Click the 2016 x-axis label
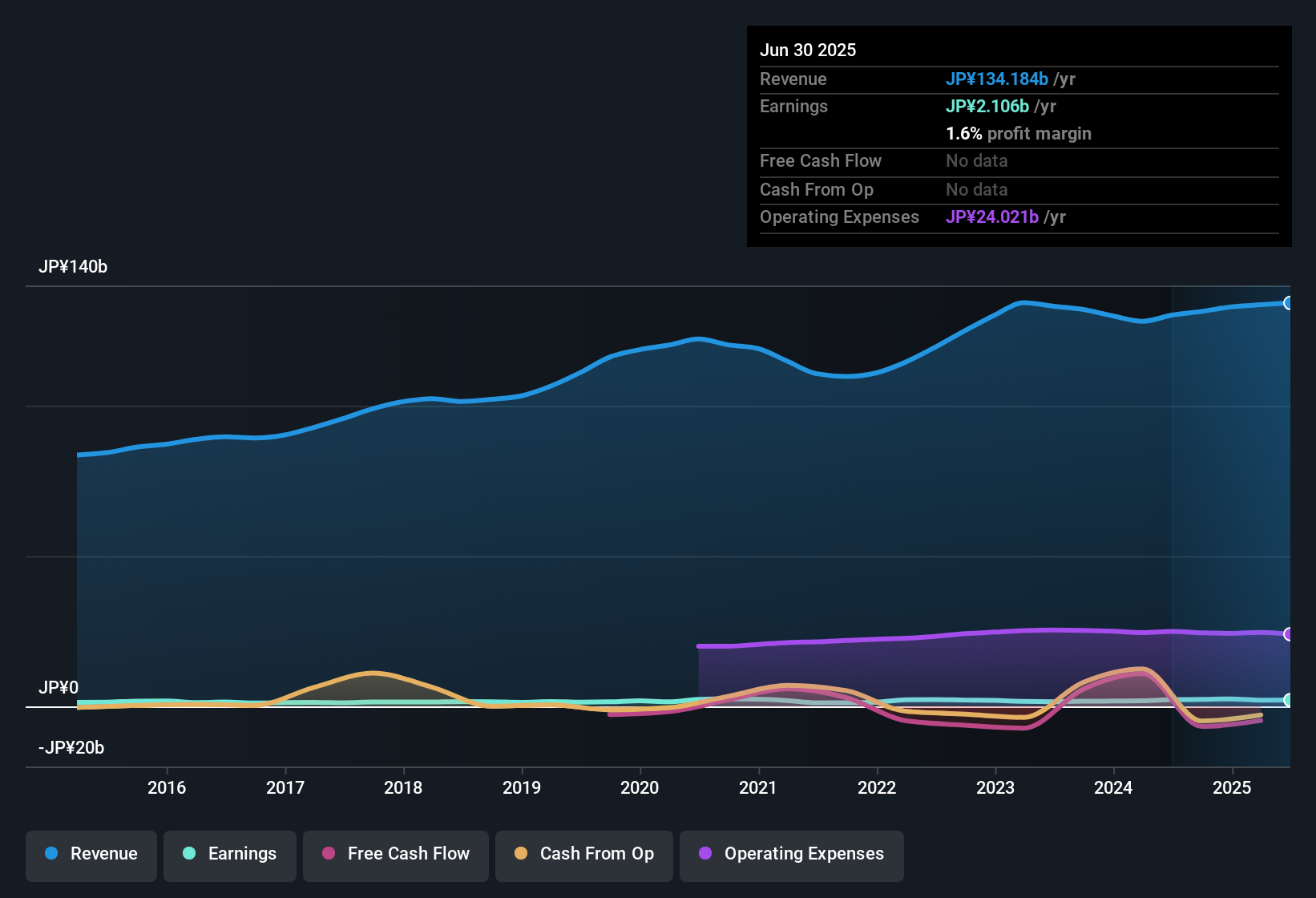The height and width of the screenshot is (898, 1316). pos(167,787)
